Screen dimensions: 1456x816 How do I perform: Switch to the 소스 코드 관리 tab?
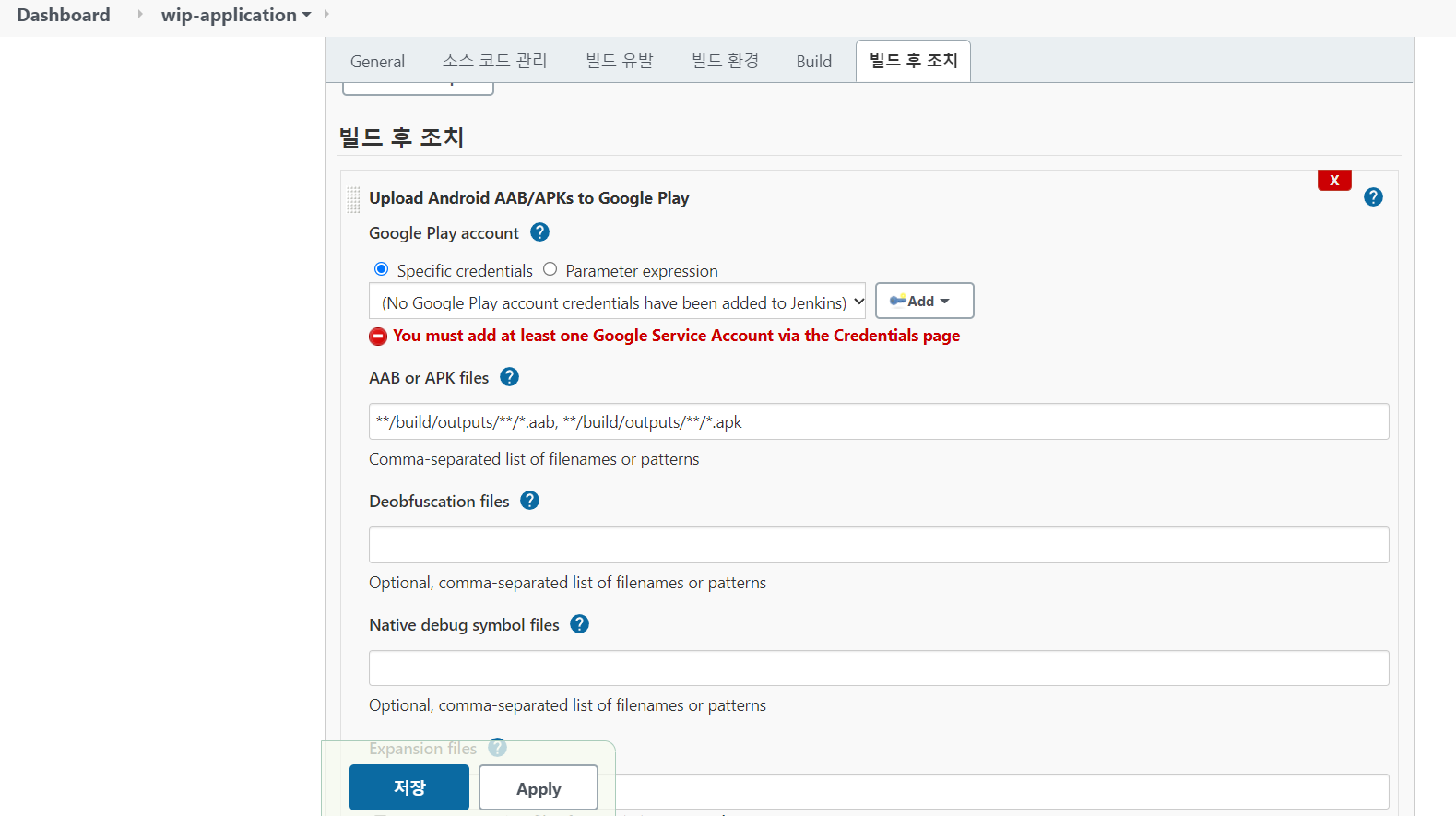click(x=494, y=61)
